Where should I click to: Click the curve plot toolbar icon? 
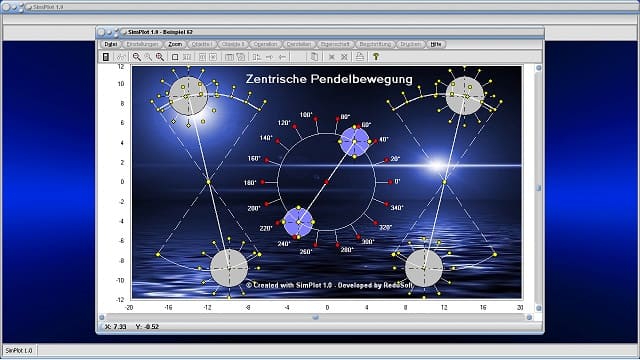pyautogui.click(x=121, y=57)
